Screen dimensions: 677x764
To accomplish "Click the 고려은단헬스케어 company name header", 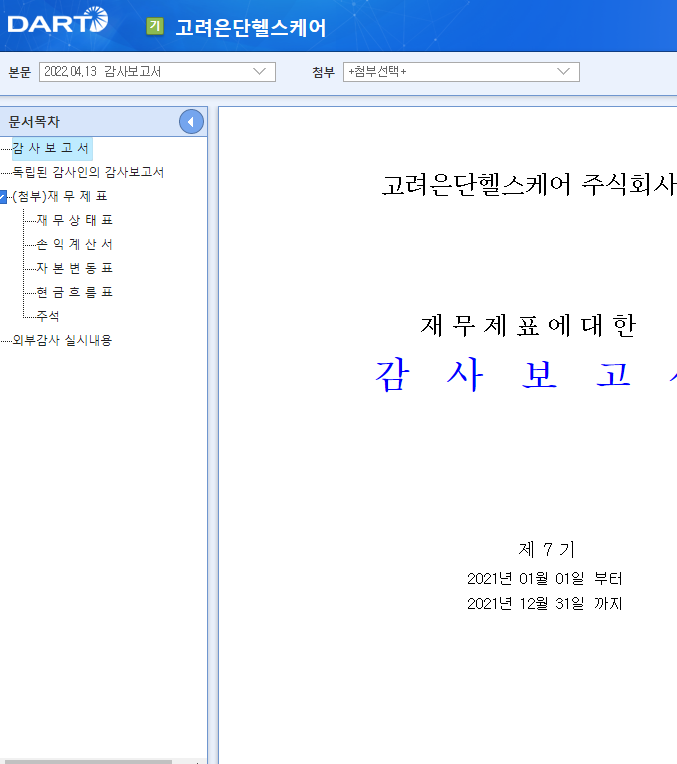I will (251, 27).
